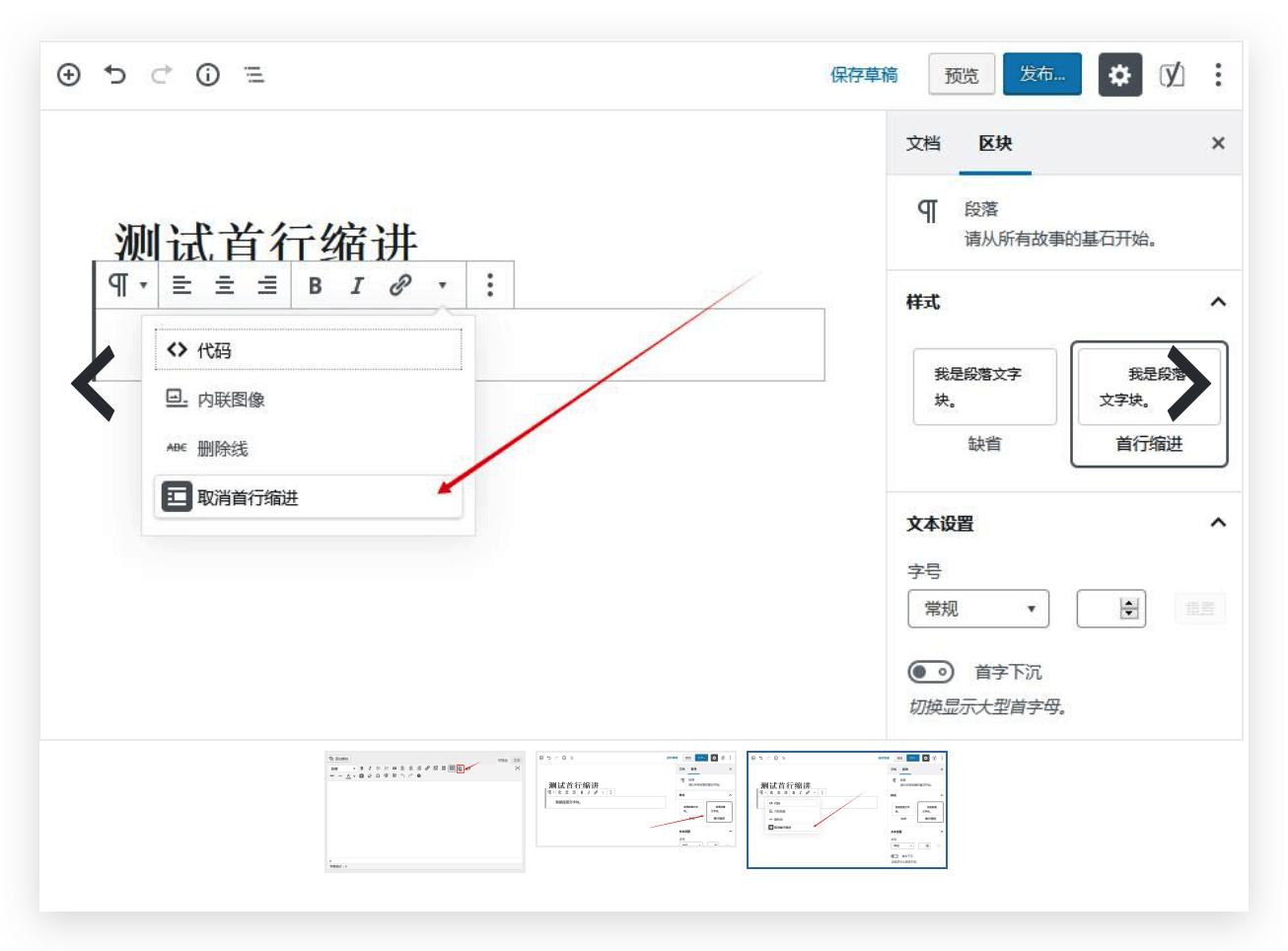Image resolution: width=1288 pixels, height=951 pixels.
Task: Click the Yoast SEO icon
Action: coord(1171,75)
